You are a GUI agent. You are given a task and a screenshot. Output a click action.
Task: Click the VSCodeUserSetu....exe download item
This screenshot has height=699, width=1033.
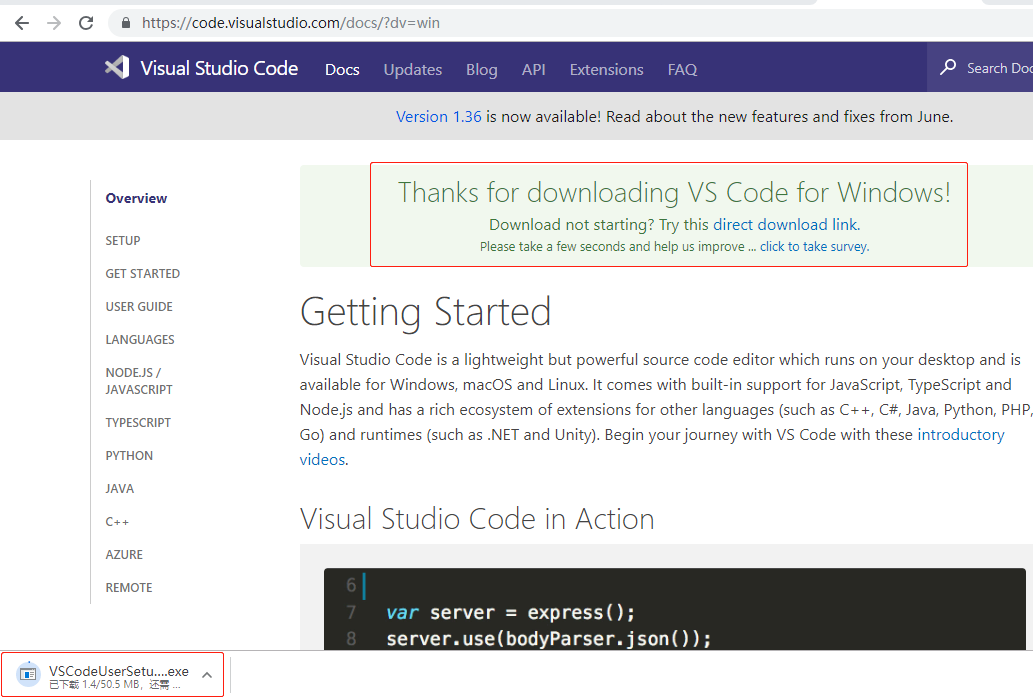pyautogui.click(x=113, y=674)
